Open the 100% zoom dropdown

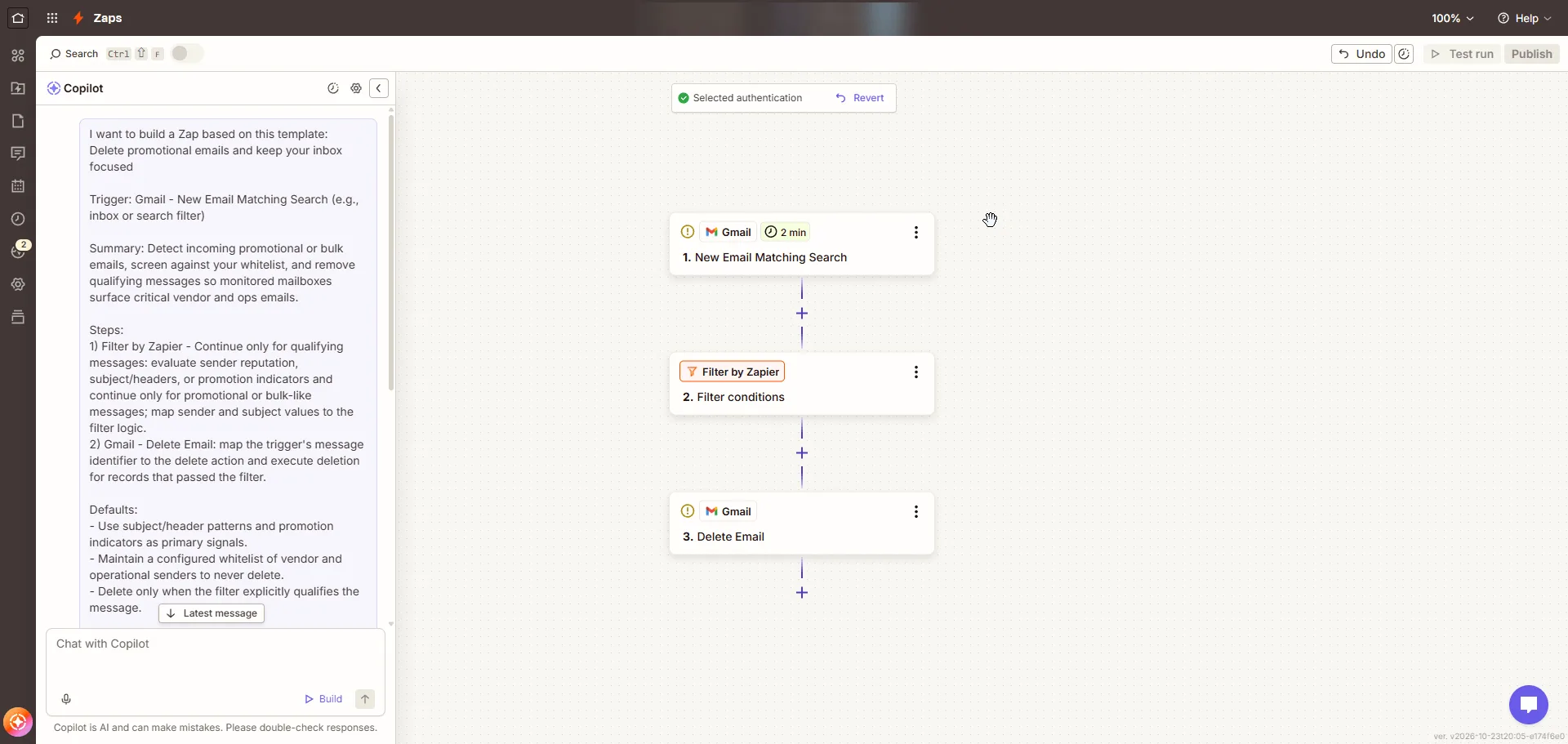1452,18
